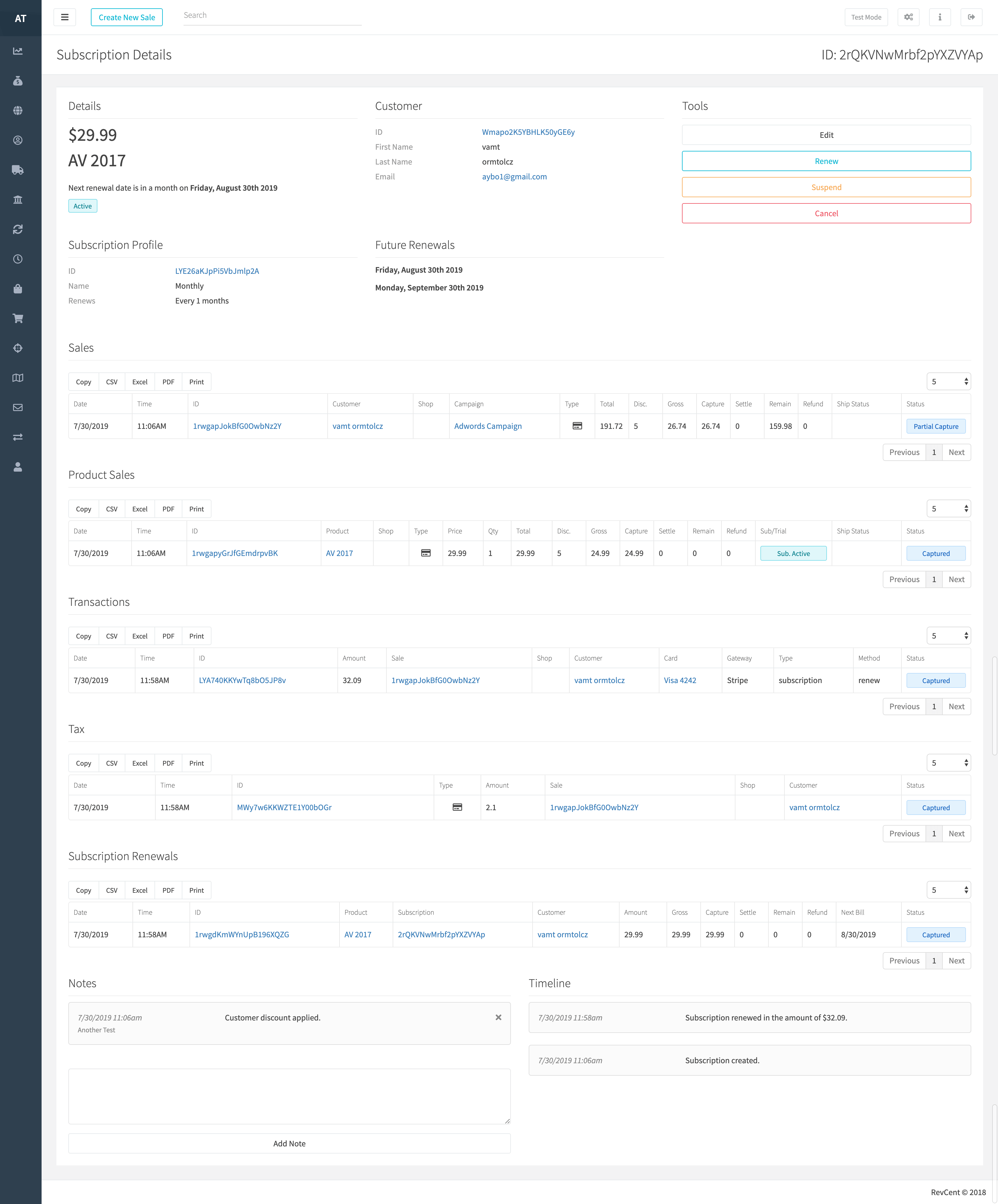The width and height of the screenshot is (998, 1204).
Task: Click CSV export in Product Sales
Action: 112,509
